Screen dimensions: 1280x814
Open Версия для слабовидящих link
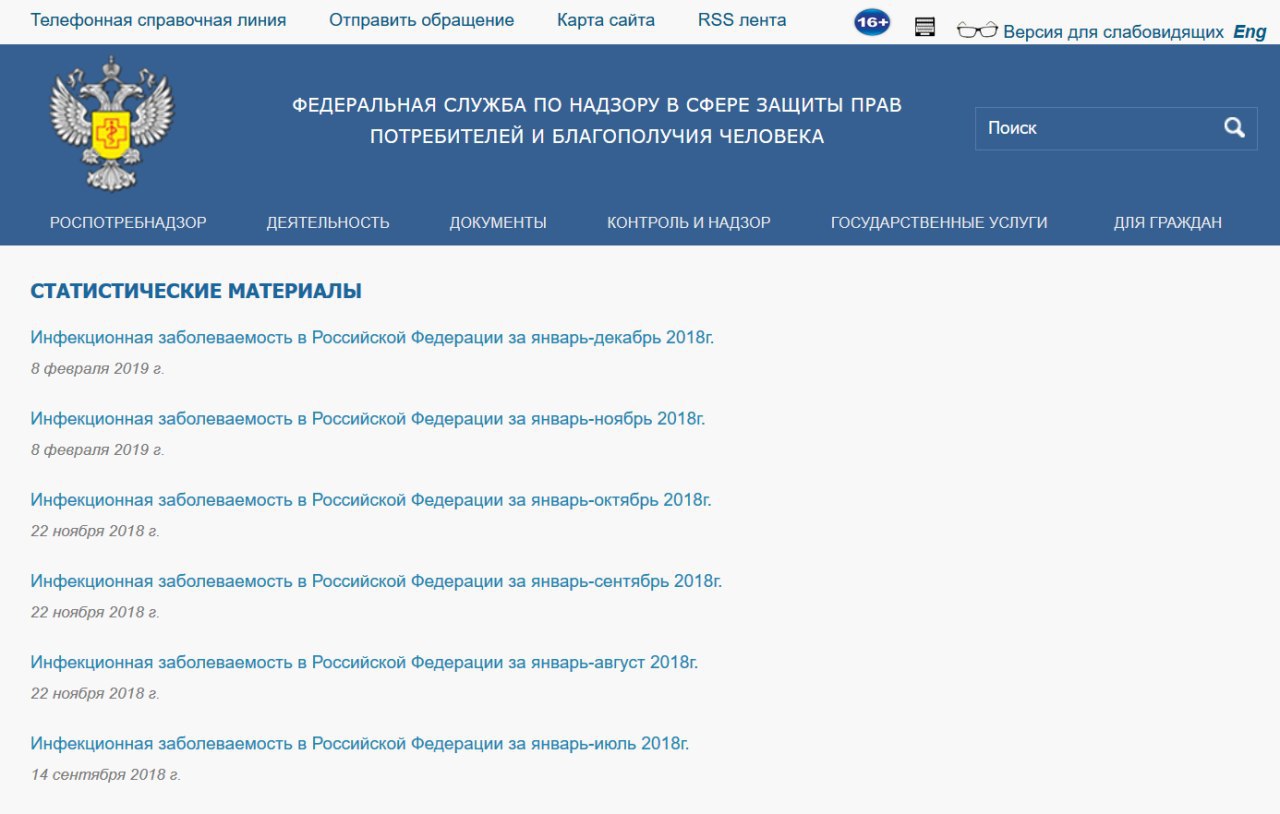(1113, 32)
